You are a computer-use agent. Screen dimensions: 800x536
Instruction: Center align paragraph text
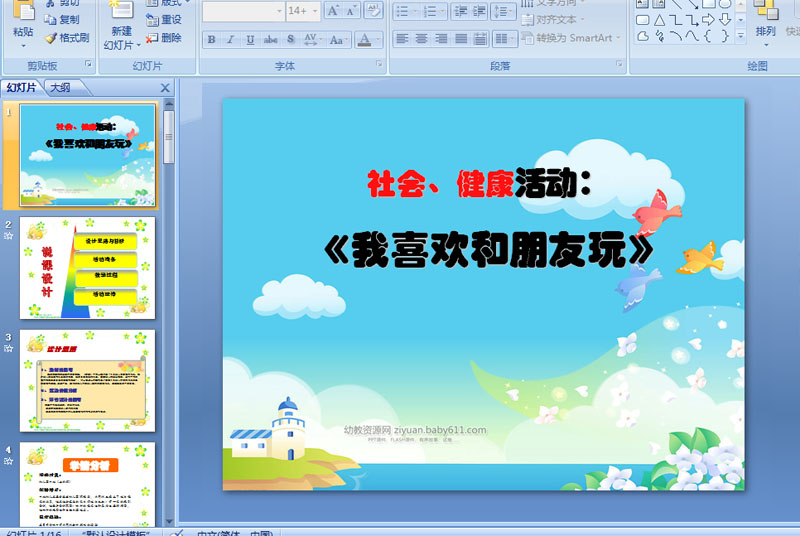pyautogui.click(x=421, y=39)
